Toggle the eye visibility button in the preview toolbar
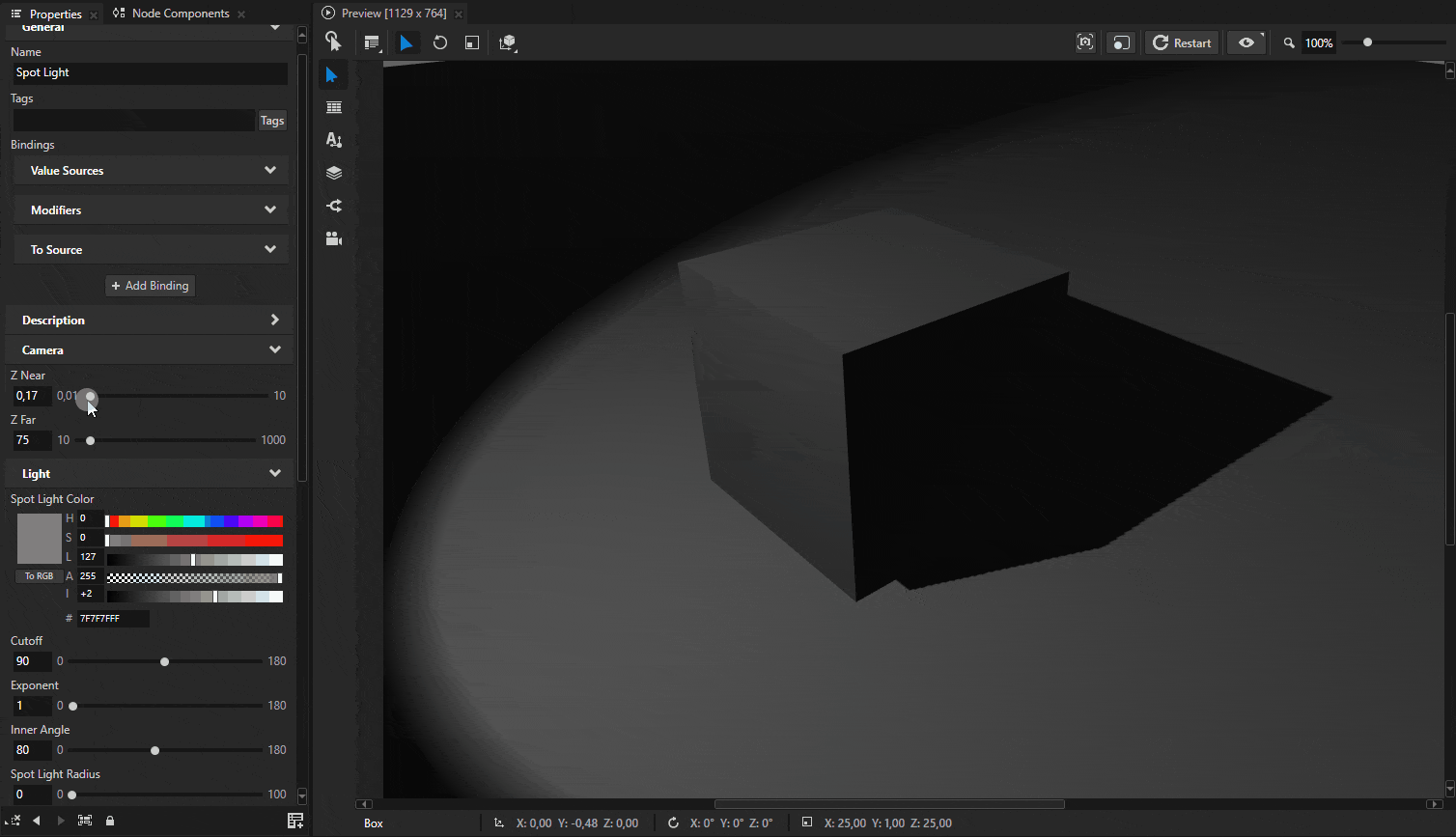The width and height of the screenshot is (1456, 837). tap(1246, 42)
